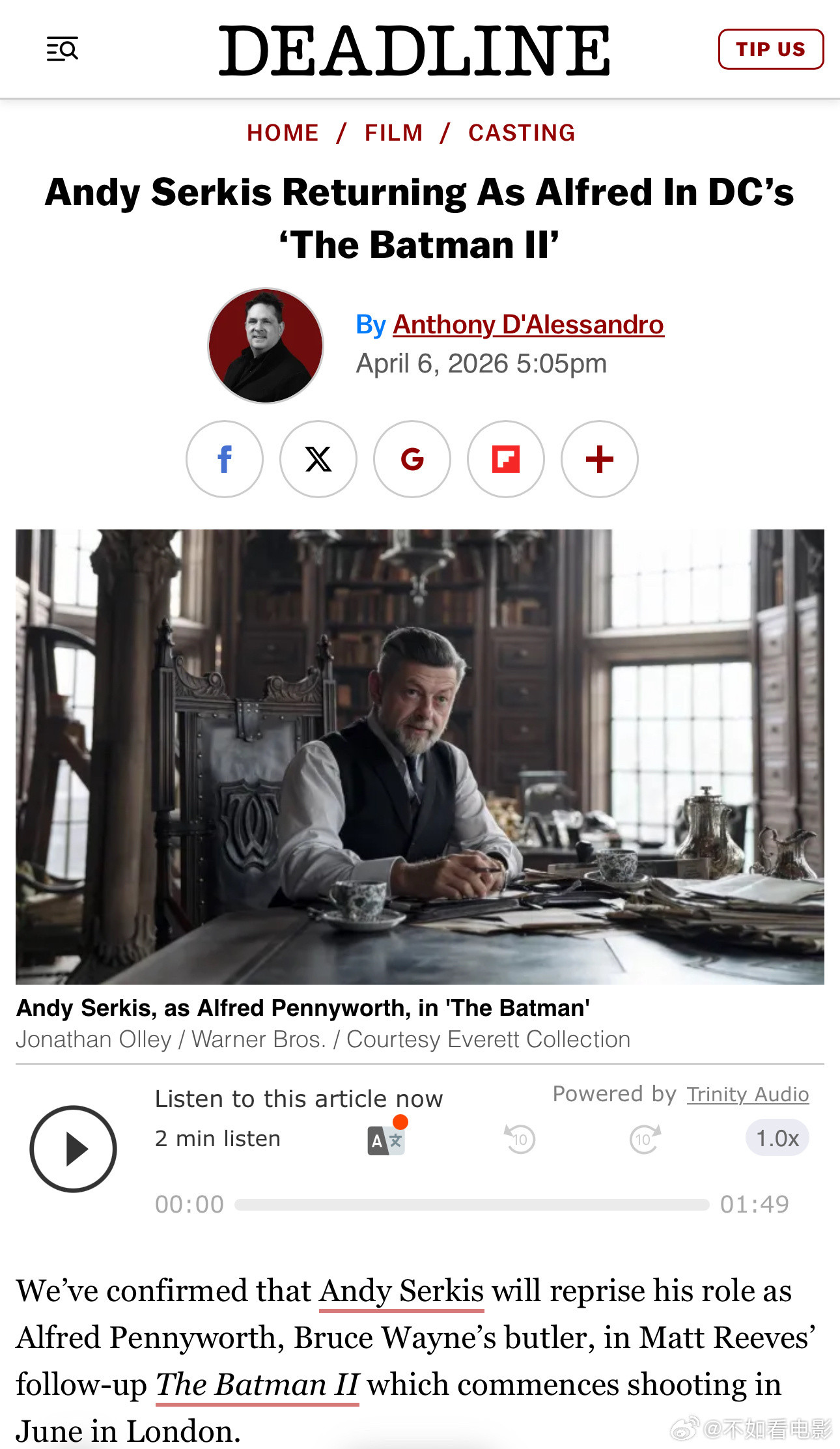Play the article audio

pyautogui.click(x=73, y=1149)
